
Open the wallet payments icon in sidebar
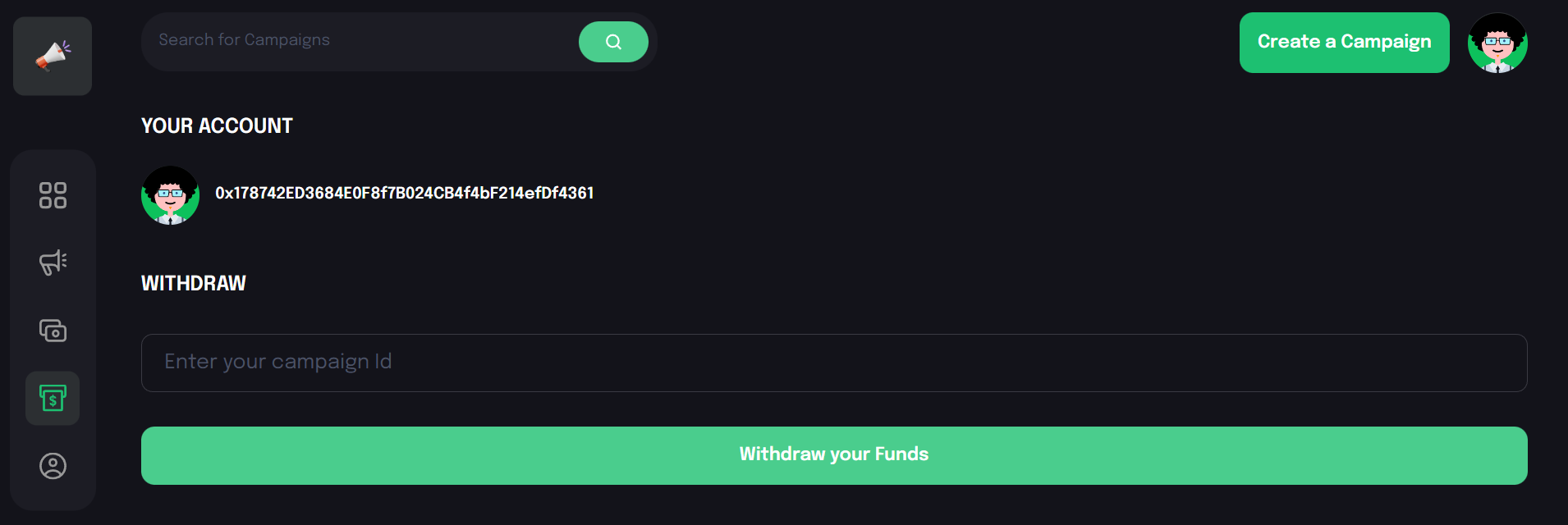[53, 331]
